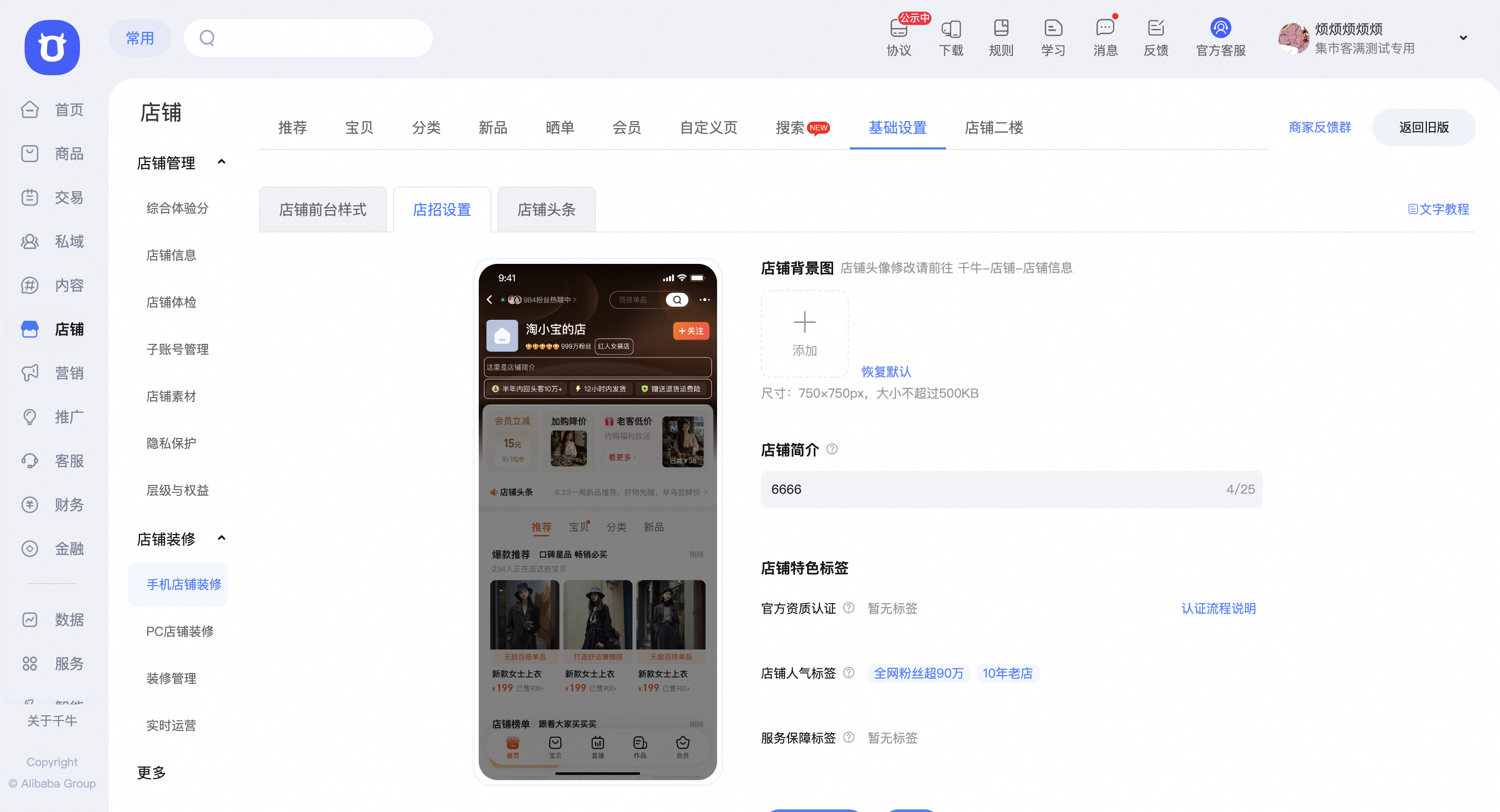1500x812 pixels.
Task: Select the 基础设置 tab
Action: (897, 127)
